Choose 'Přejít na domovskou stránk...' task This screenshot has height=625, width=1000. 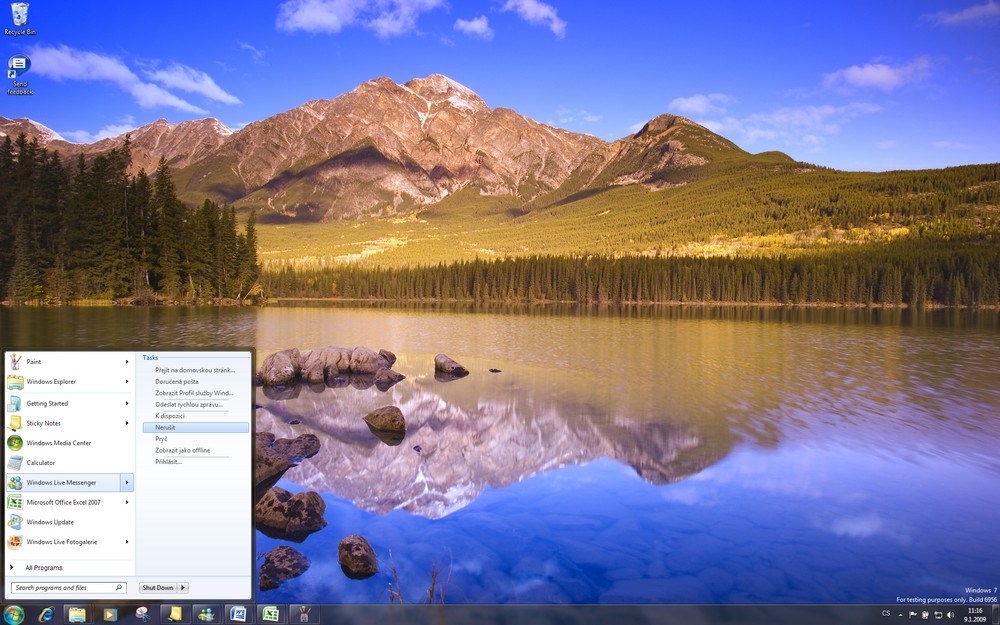pos(196,370)
